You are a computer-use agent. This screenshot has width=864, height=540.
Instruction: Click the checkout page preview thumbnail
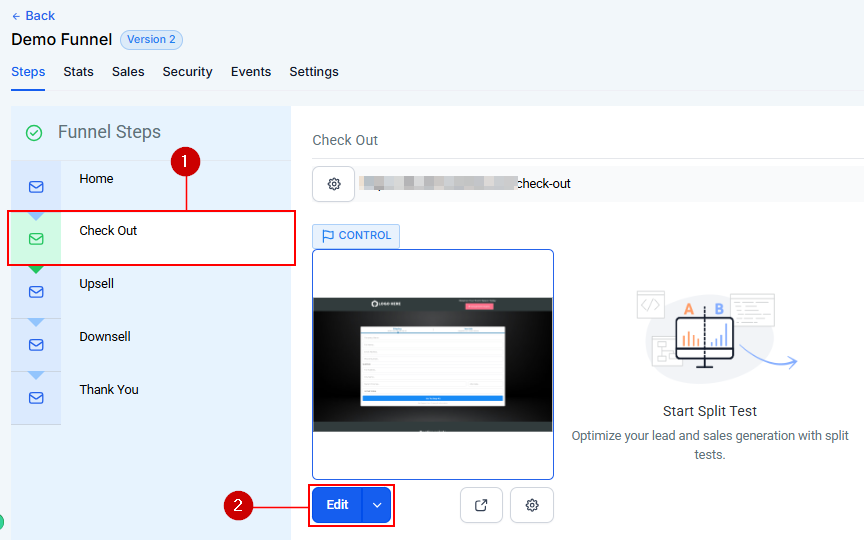tap(433, 364)
